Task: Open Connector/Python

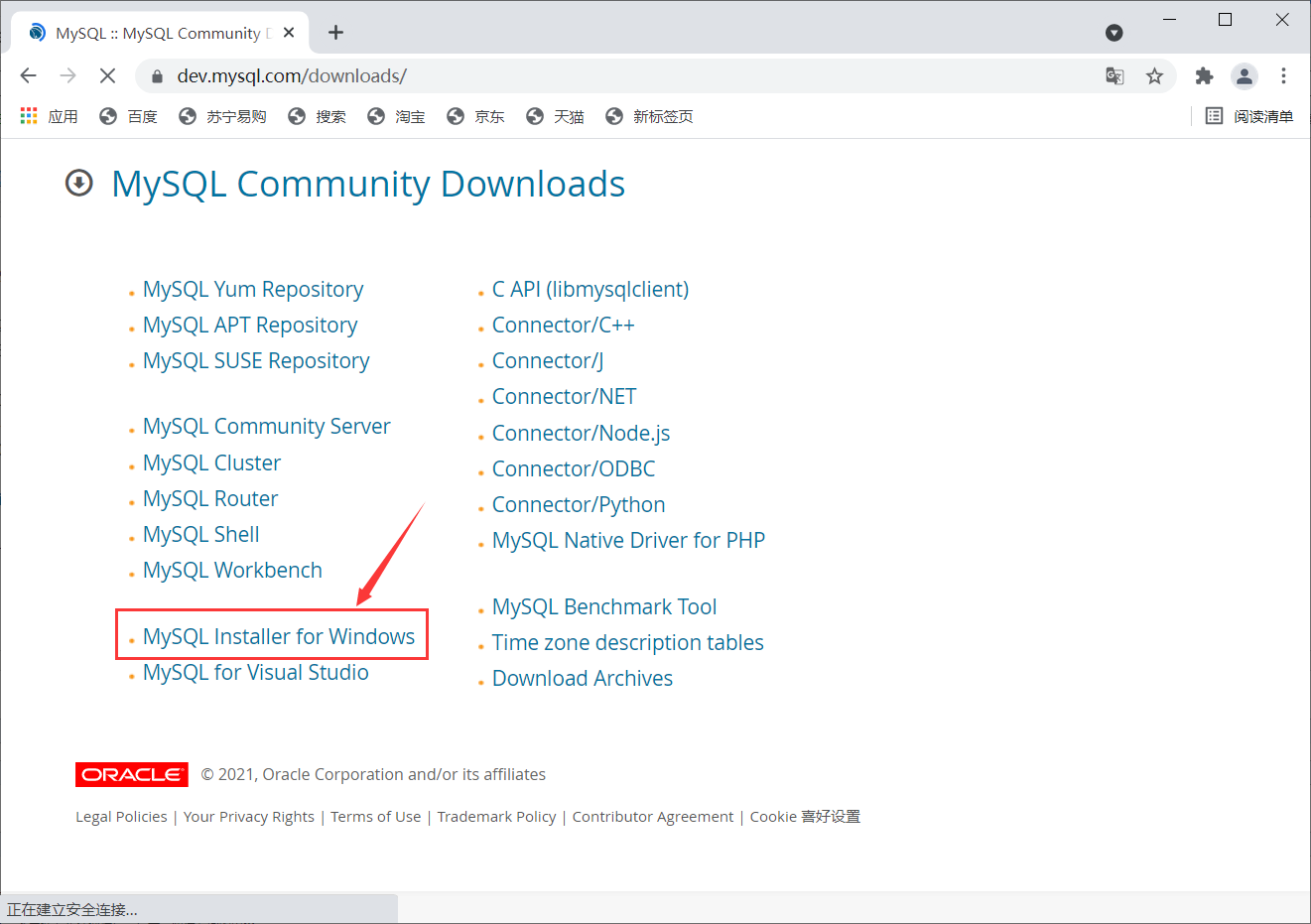Action: (579, 504)
